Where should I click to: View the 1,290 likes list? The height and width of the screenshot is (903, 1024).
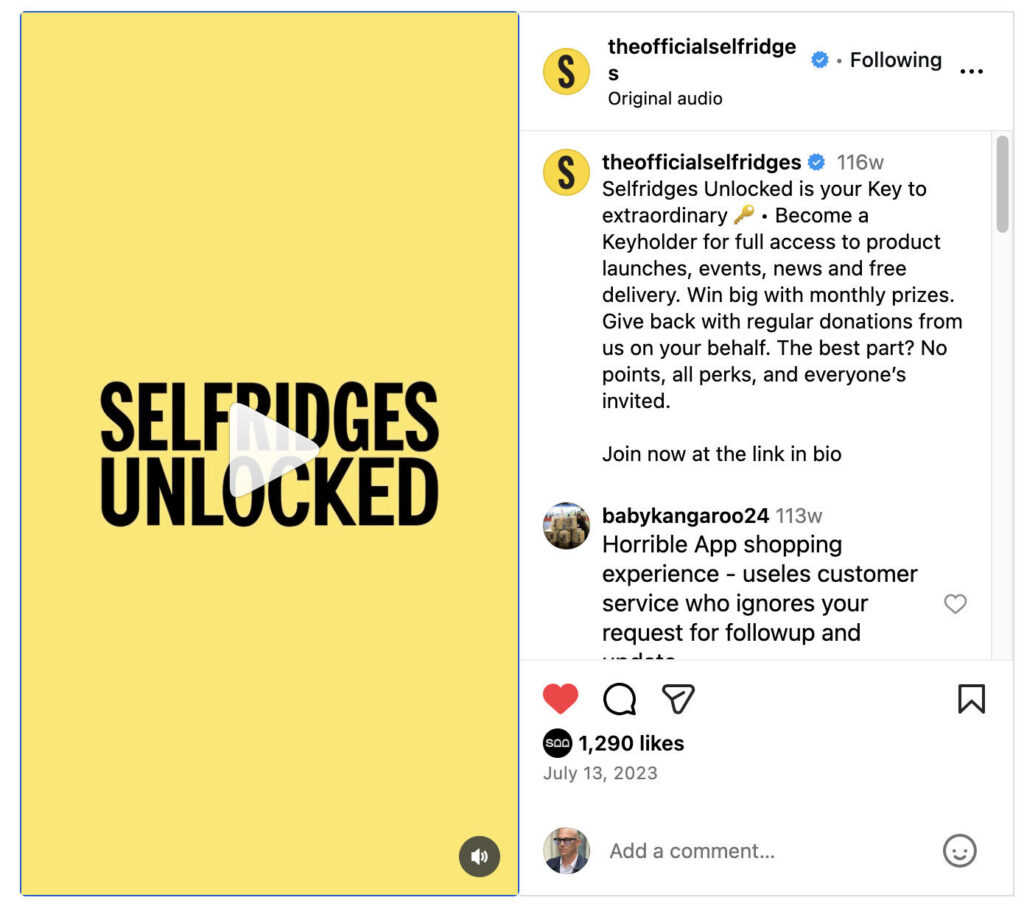coord(631,743)
